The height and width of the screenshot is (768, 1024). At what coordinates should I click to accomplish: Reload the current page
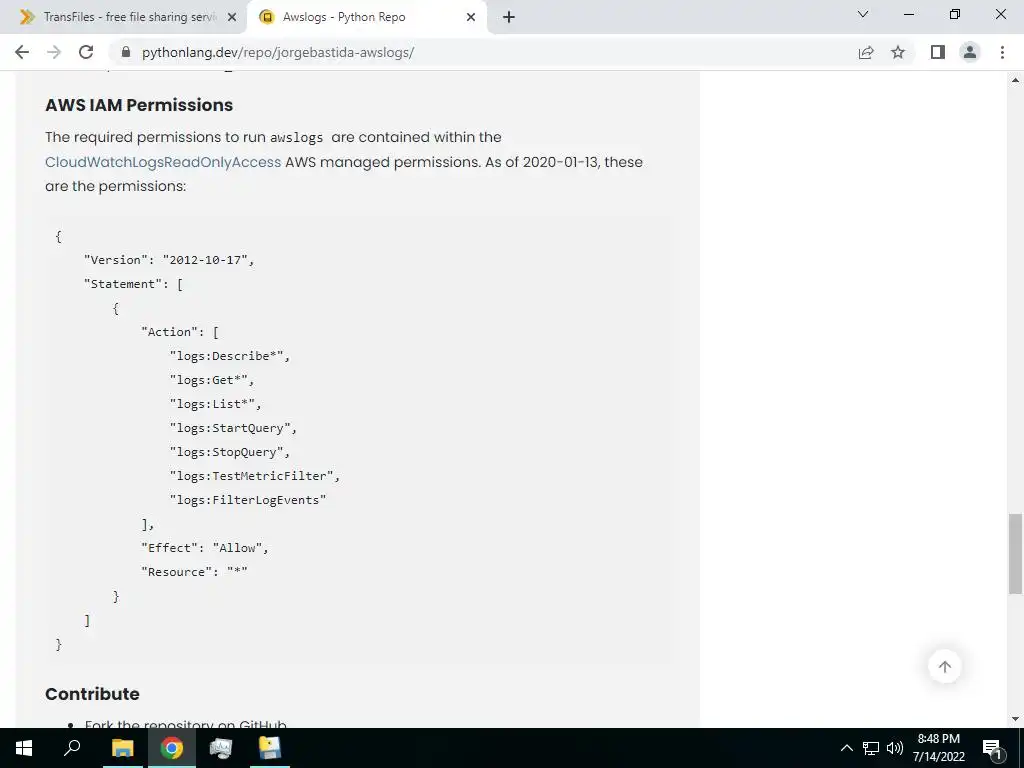(86, 52)
